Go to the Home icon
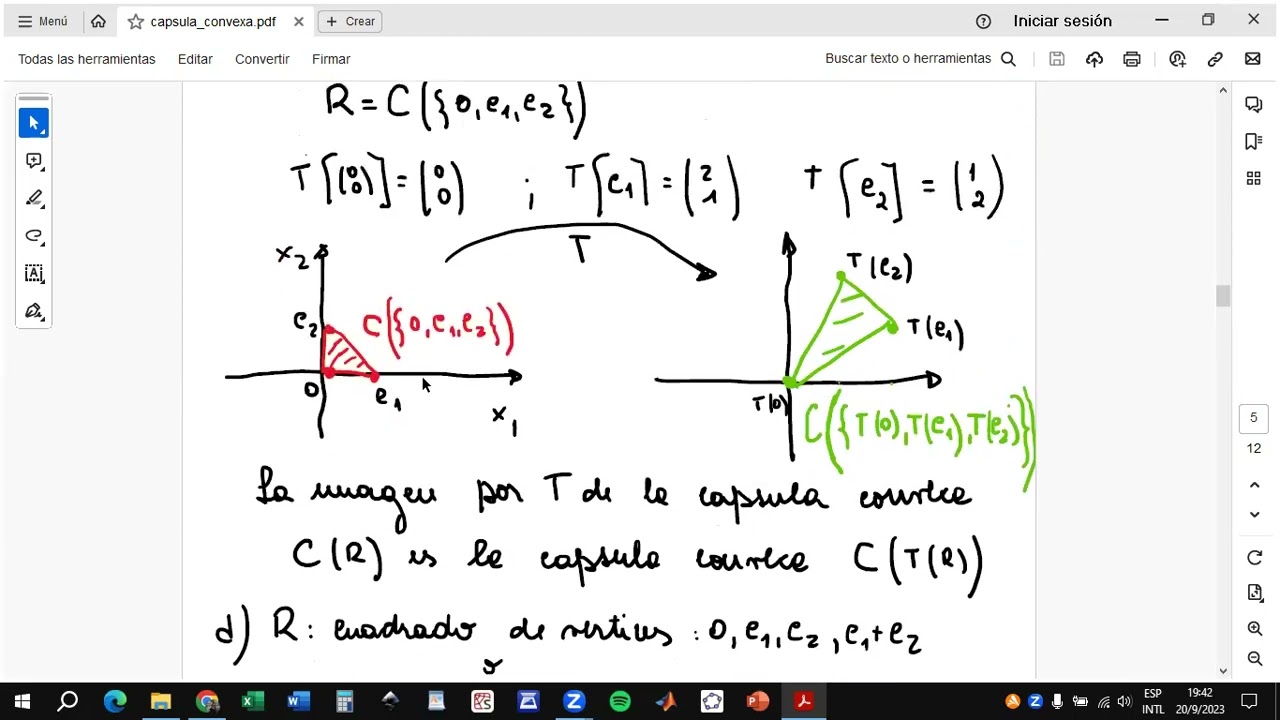Screen dimensions: 1280x720 click(98, 21)
